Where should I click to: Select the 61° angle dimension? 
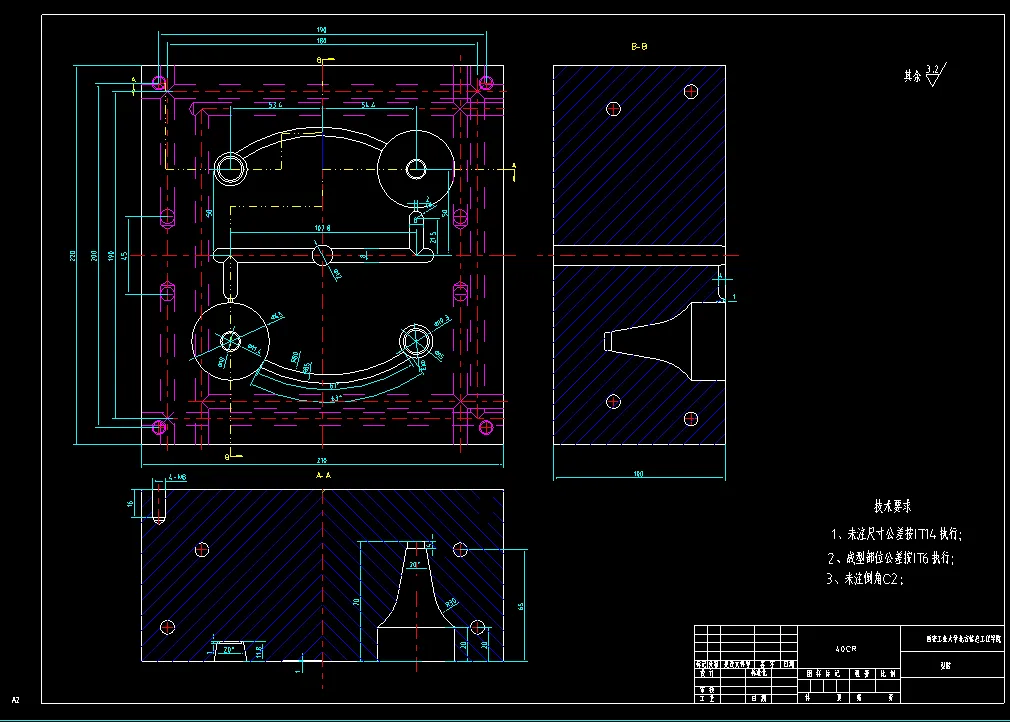pos(334,386)
